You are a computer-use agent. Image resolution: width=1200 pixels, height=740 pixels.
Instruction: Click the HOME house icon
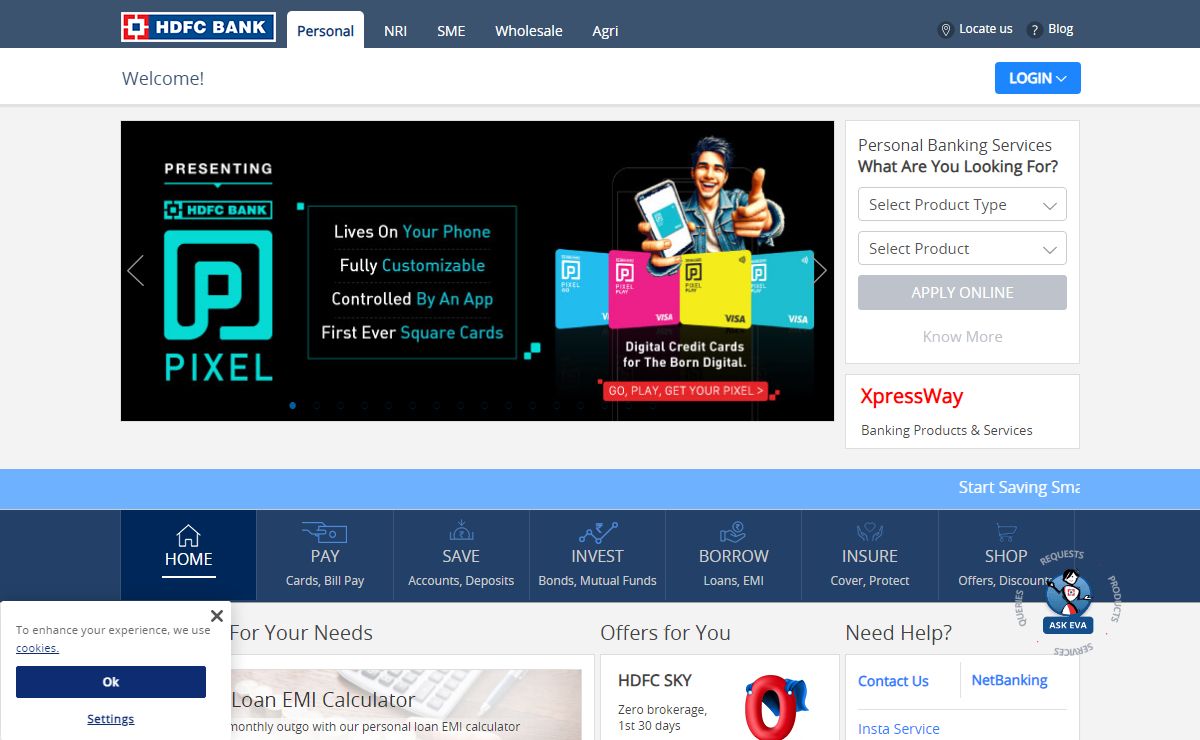pyautogui.click(x=188, y=535)
